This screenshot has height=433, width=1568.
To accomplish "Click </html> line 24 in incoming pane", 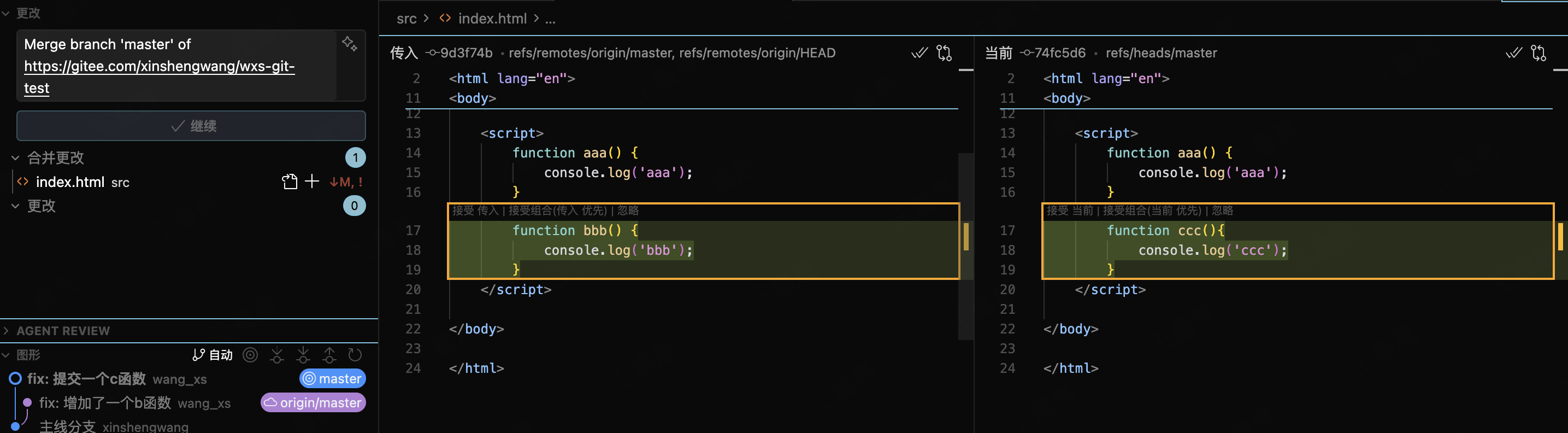I will coord(476,368).
